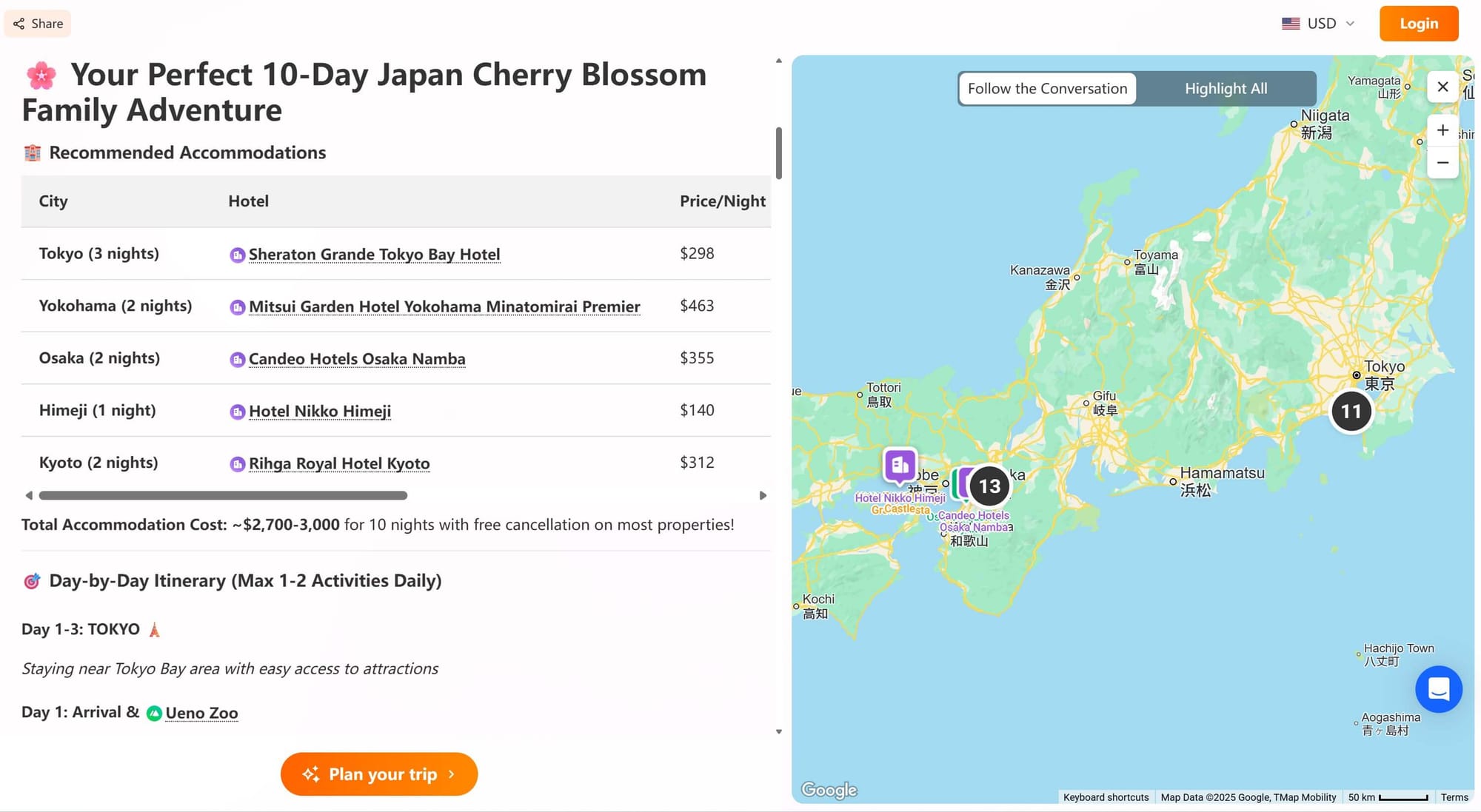
Task: Click the Share icon button
Action: pyautogui.click(x=38, y=24)
